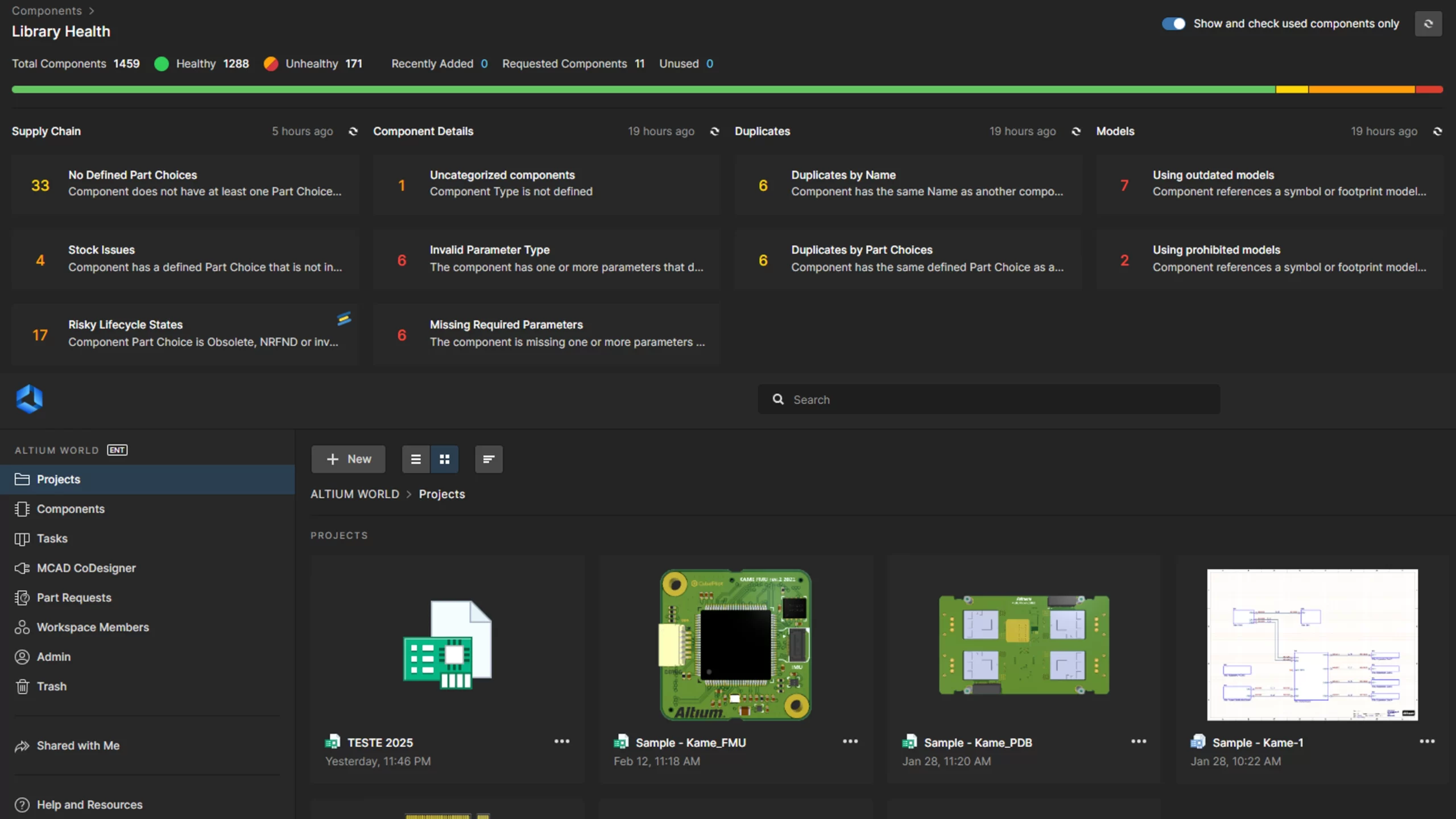Open more options for Sample - Kame_FMU
This screenshot has width=1456, height=819.
[x=850, y=742]
